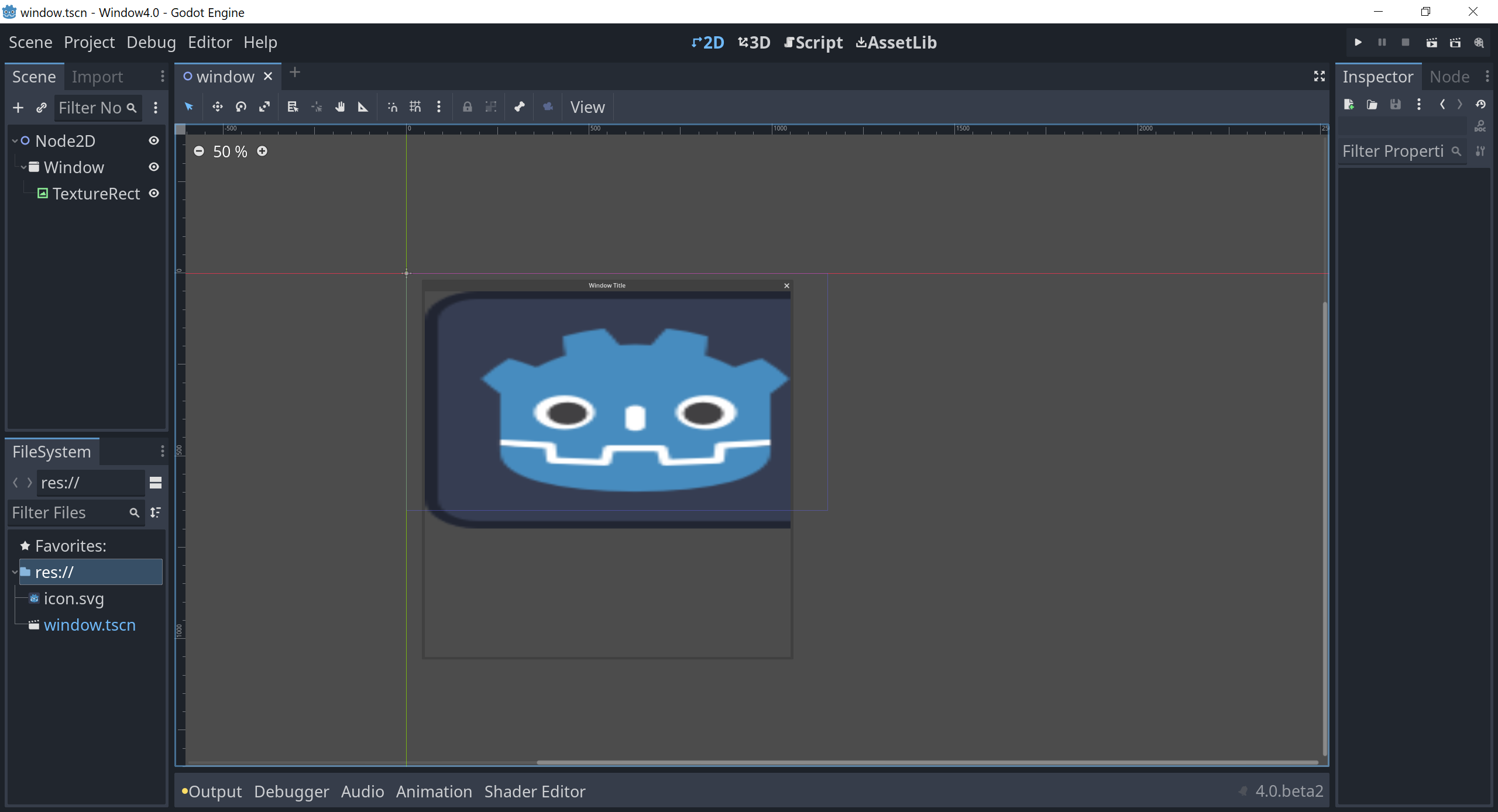Open the View dropdown menu
The image size is (1498, 812).
(x=587, y=107)
